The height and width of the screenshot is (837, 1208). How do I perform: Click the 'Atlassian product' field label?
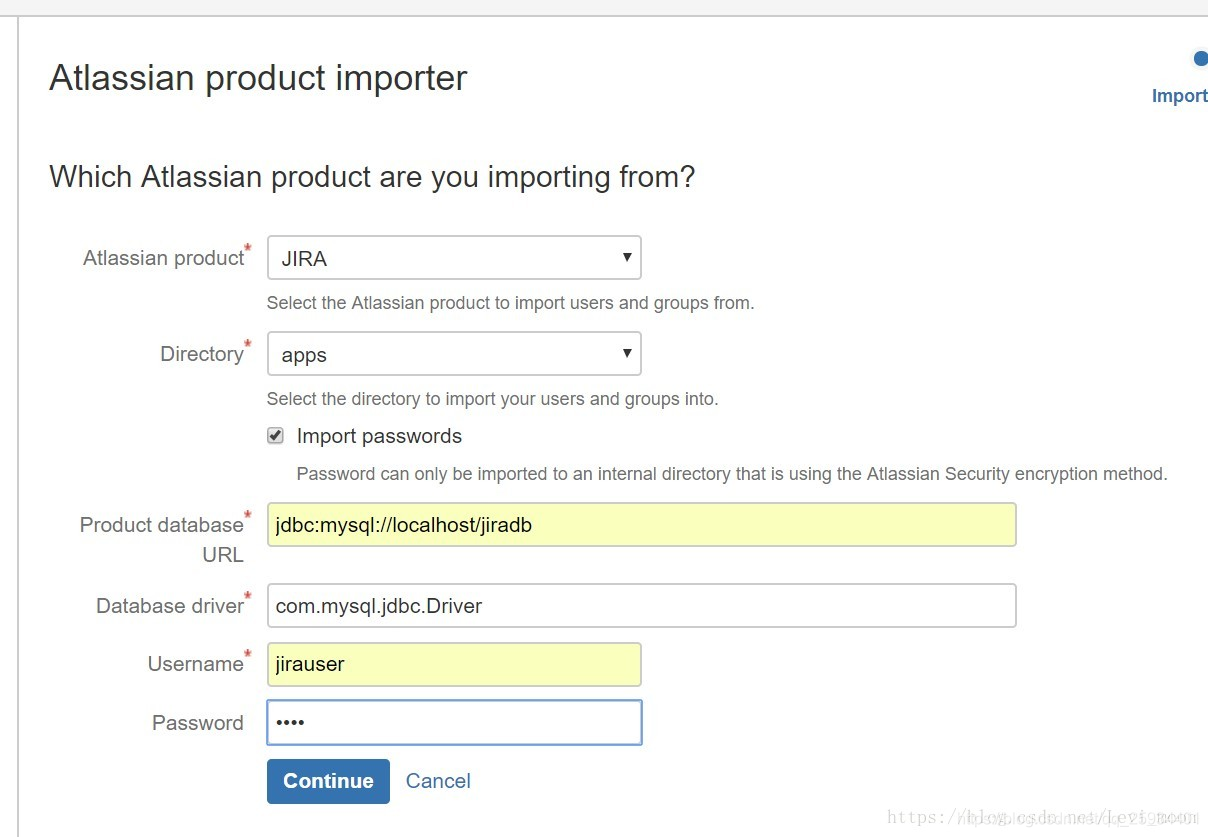point(164,258)
